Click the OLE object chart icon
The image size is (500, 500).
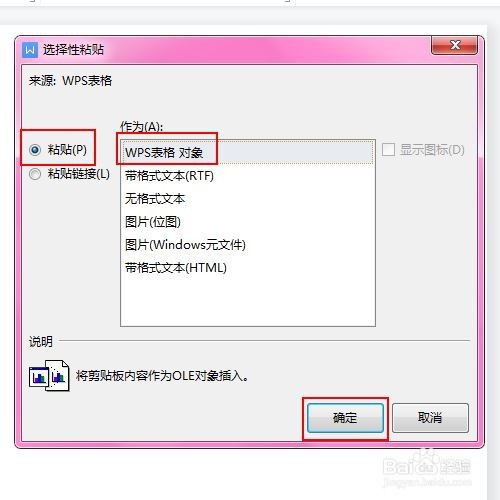(49, 375)
